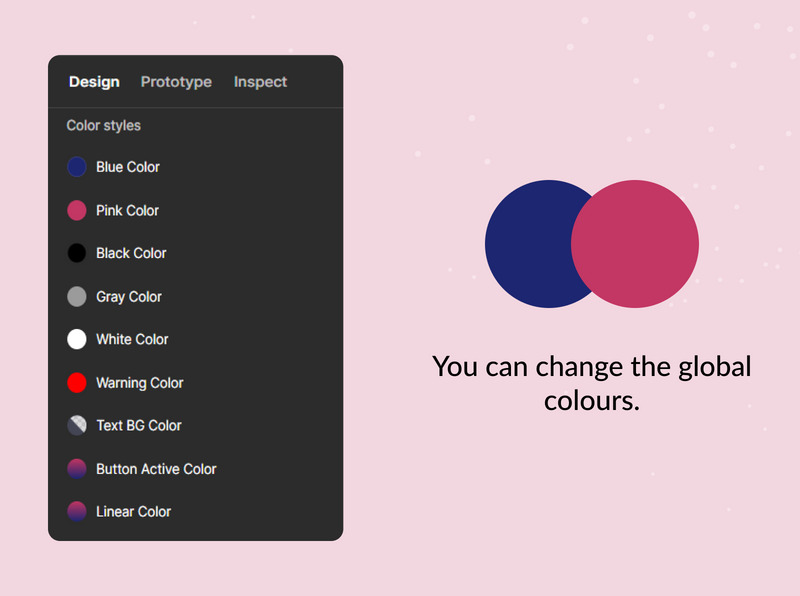Screen dimensions: 800x596
Task: Click the large dark blue circle
Action: (525, 244)
